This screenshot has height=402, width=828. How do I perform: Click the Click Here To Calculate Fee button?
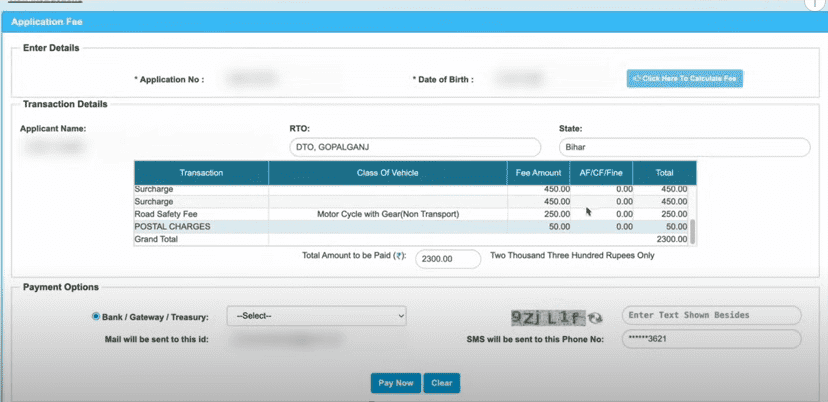point(685,78)
